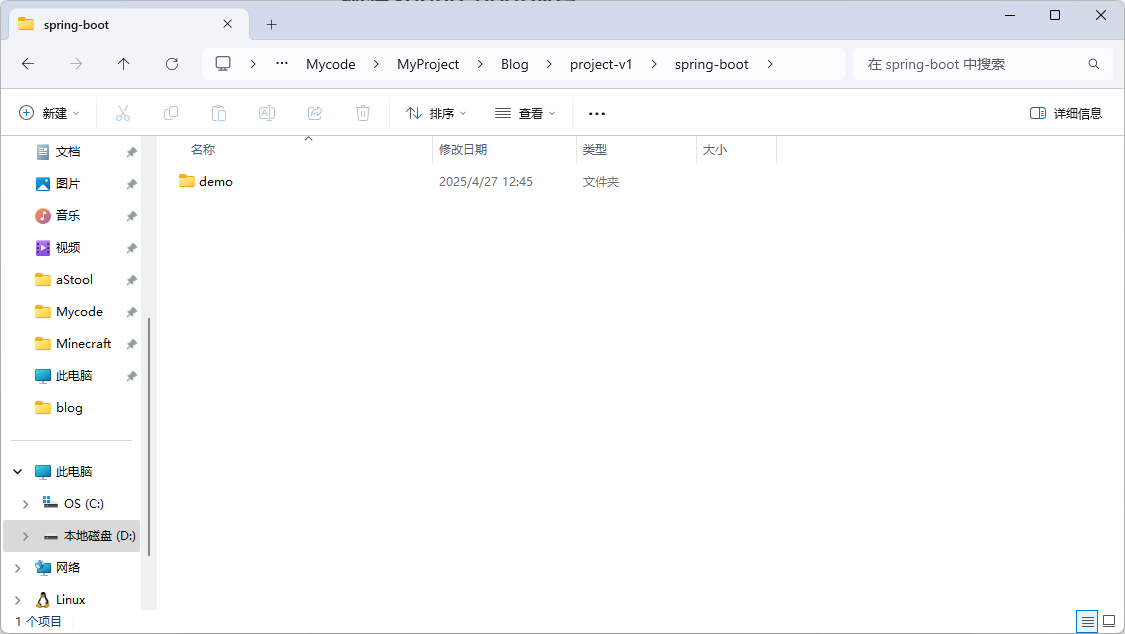Click the spring-boot search box
1125x634 pixels.
970,64
